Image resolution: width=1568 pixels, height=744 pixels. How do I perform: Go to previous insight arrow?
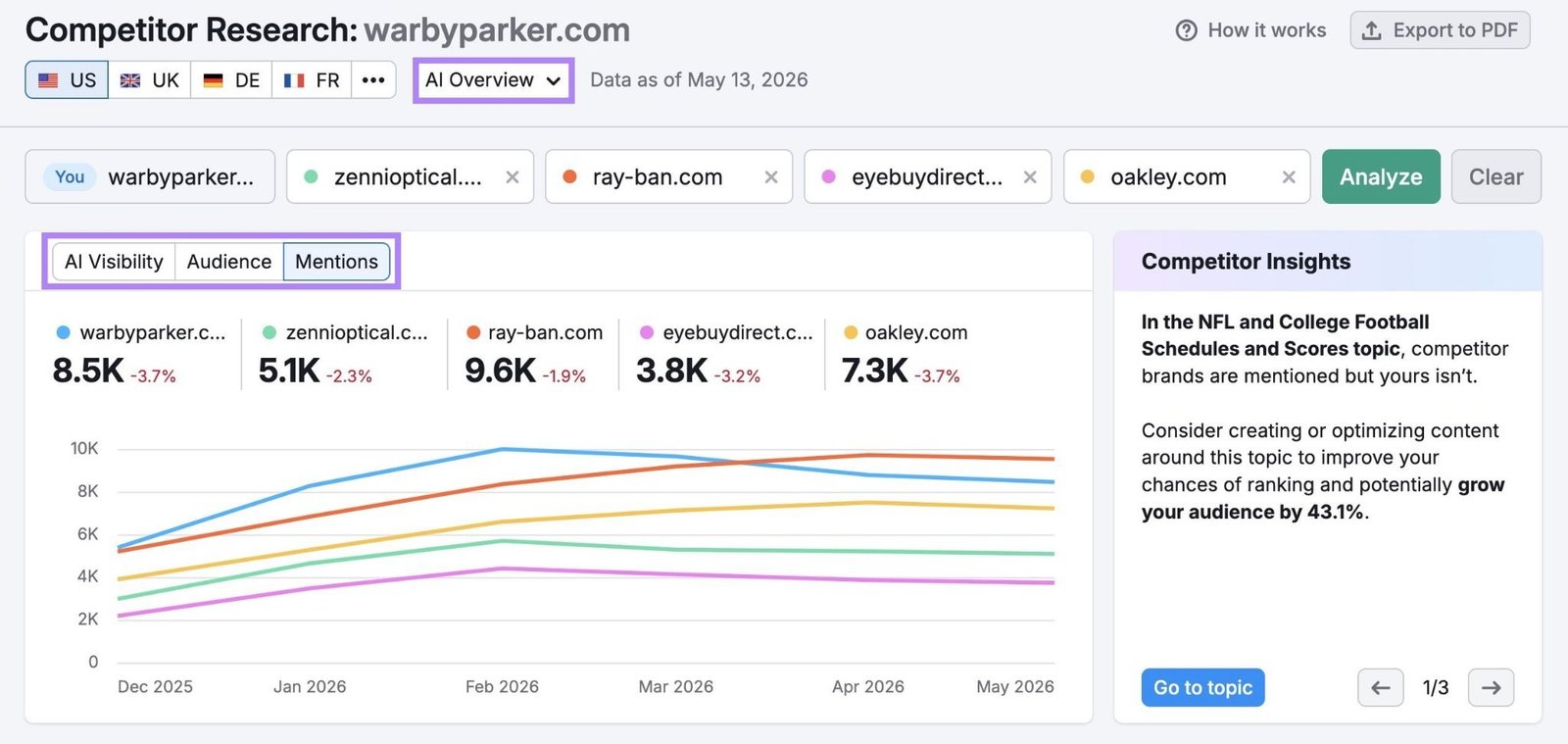(1381, 688)
